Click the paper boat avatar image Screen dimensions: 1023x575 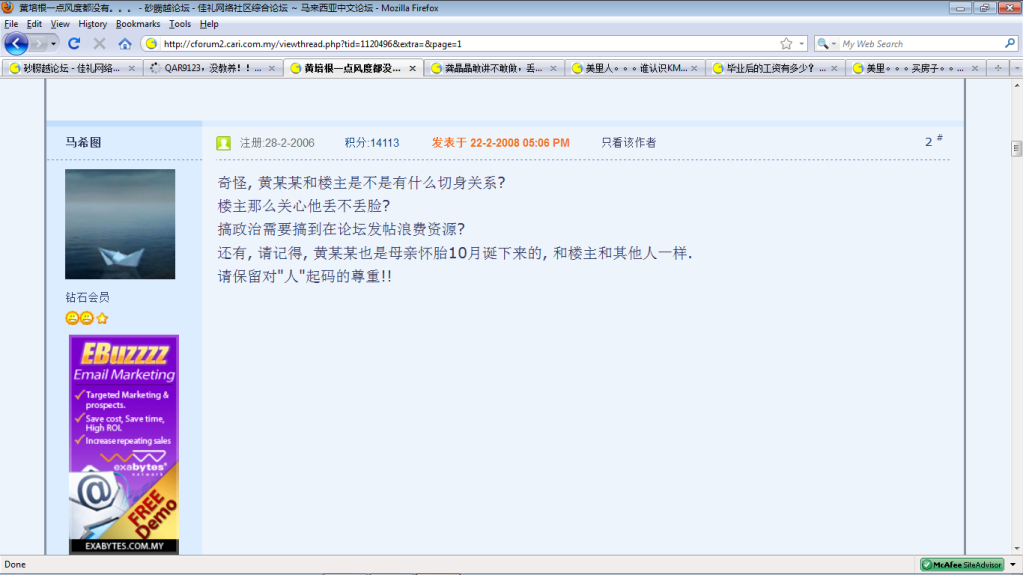coord(120,224)
